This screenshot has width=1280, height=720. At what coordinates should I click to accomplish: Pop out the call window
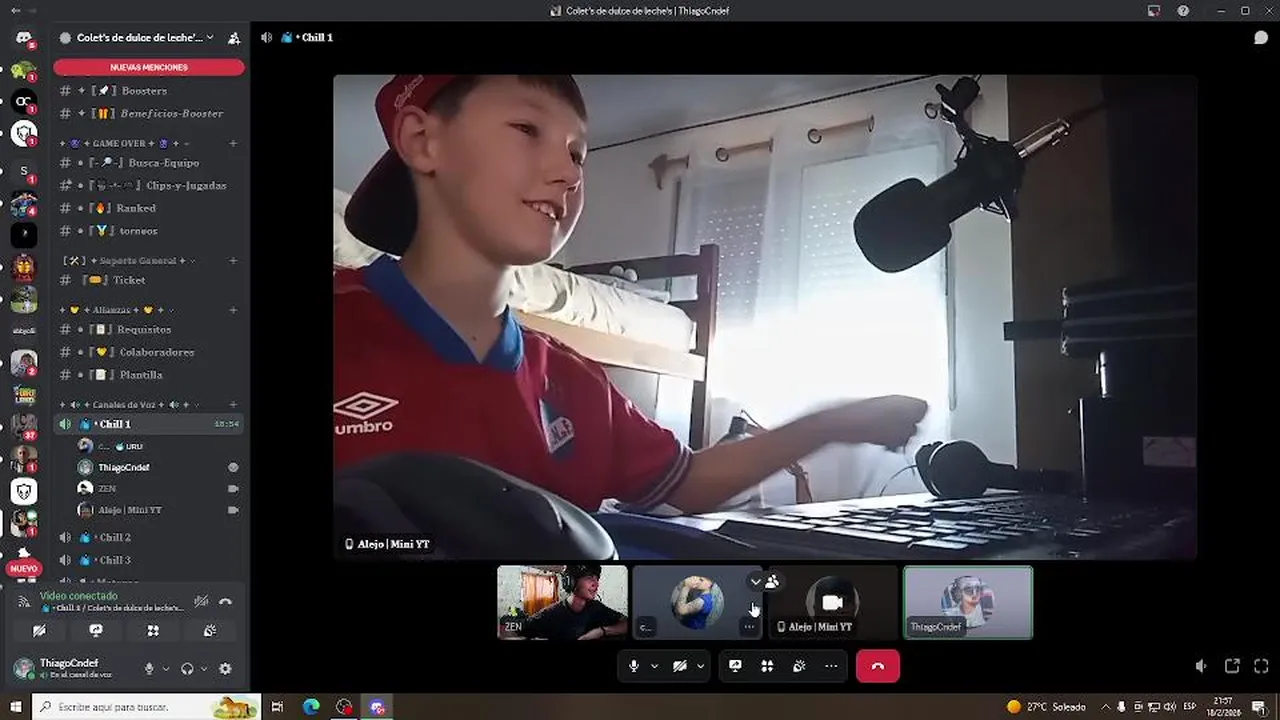(x=1232, y=666)
